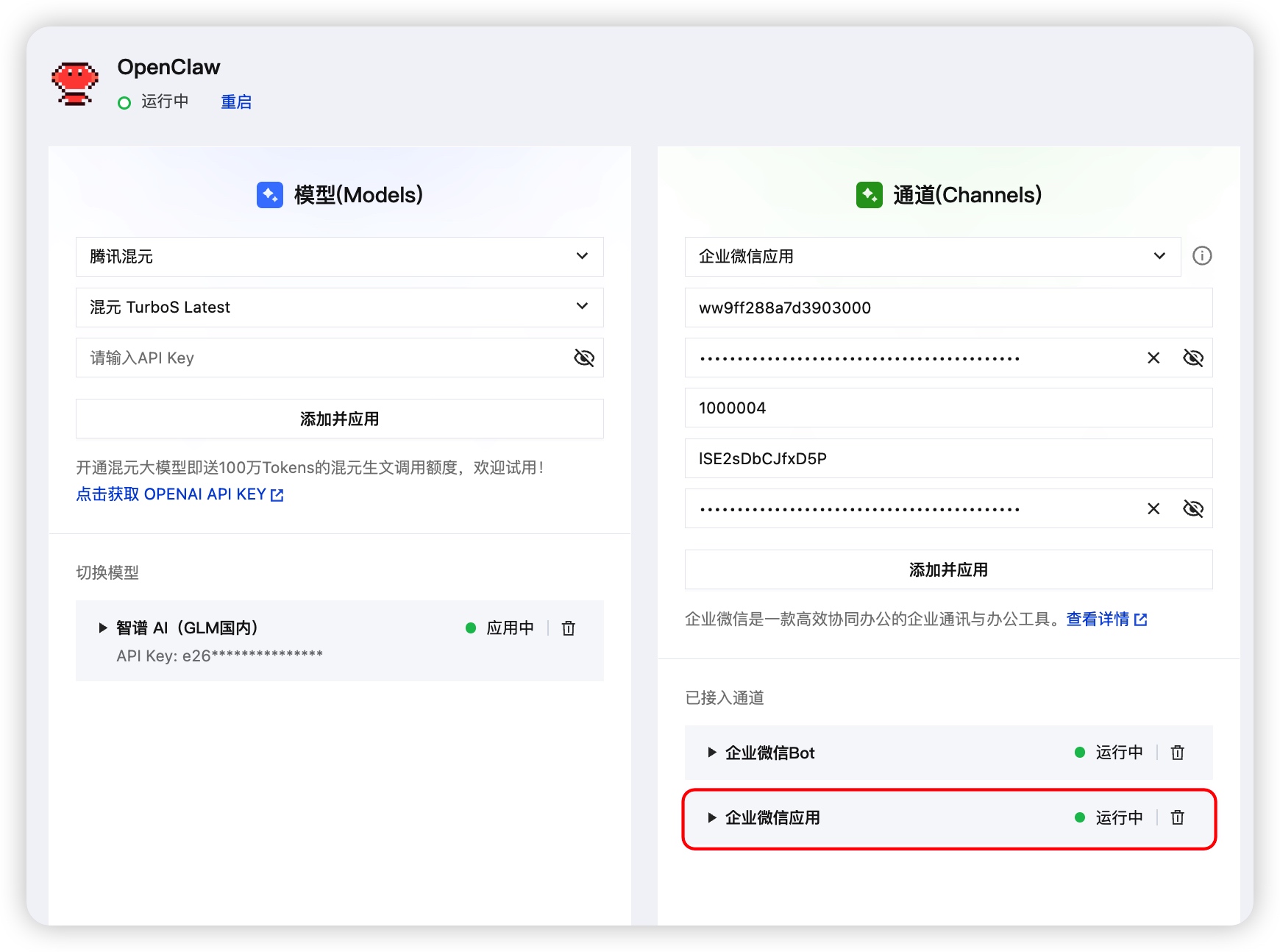Viewport: 1280px width, 952px height.
Task: Click the OpenClaw title text
Action: point(168,67)
